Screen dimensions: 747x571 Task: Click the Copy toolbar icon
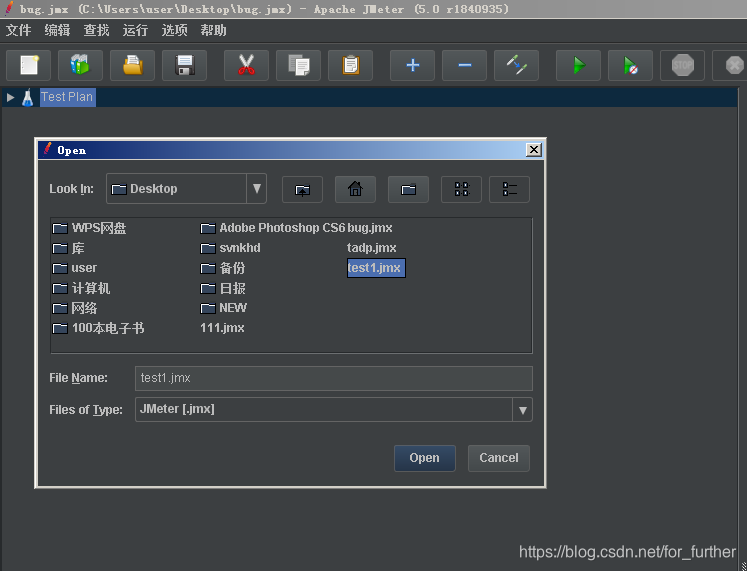point(298,65)
